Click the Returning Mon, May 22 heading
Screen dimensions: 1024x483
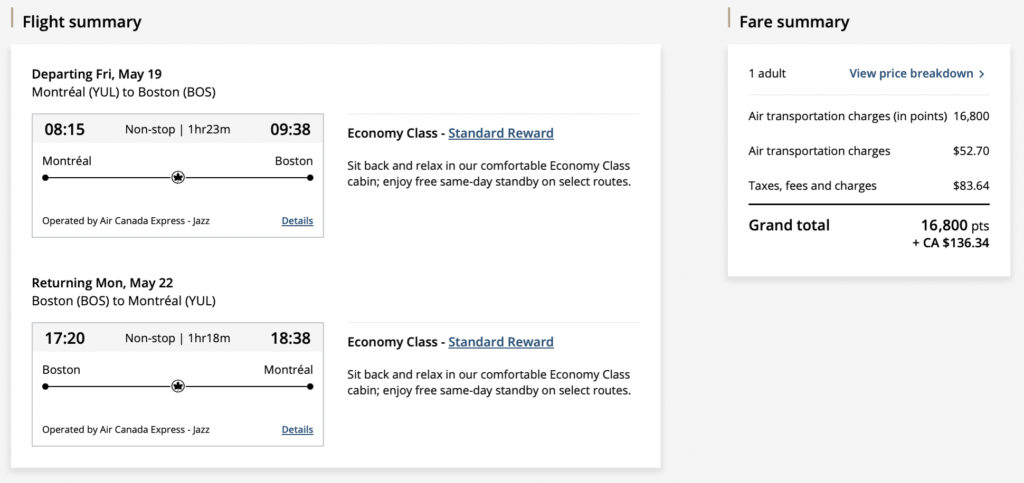[x=103, y=283]
